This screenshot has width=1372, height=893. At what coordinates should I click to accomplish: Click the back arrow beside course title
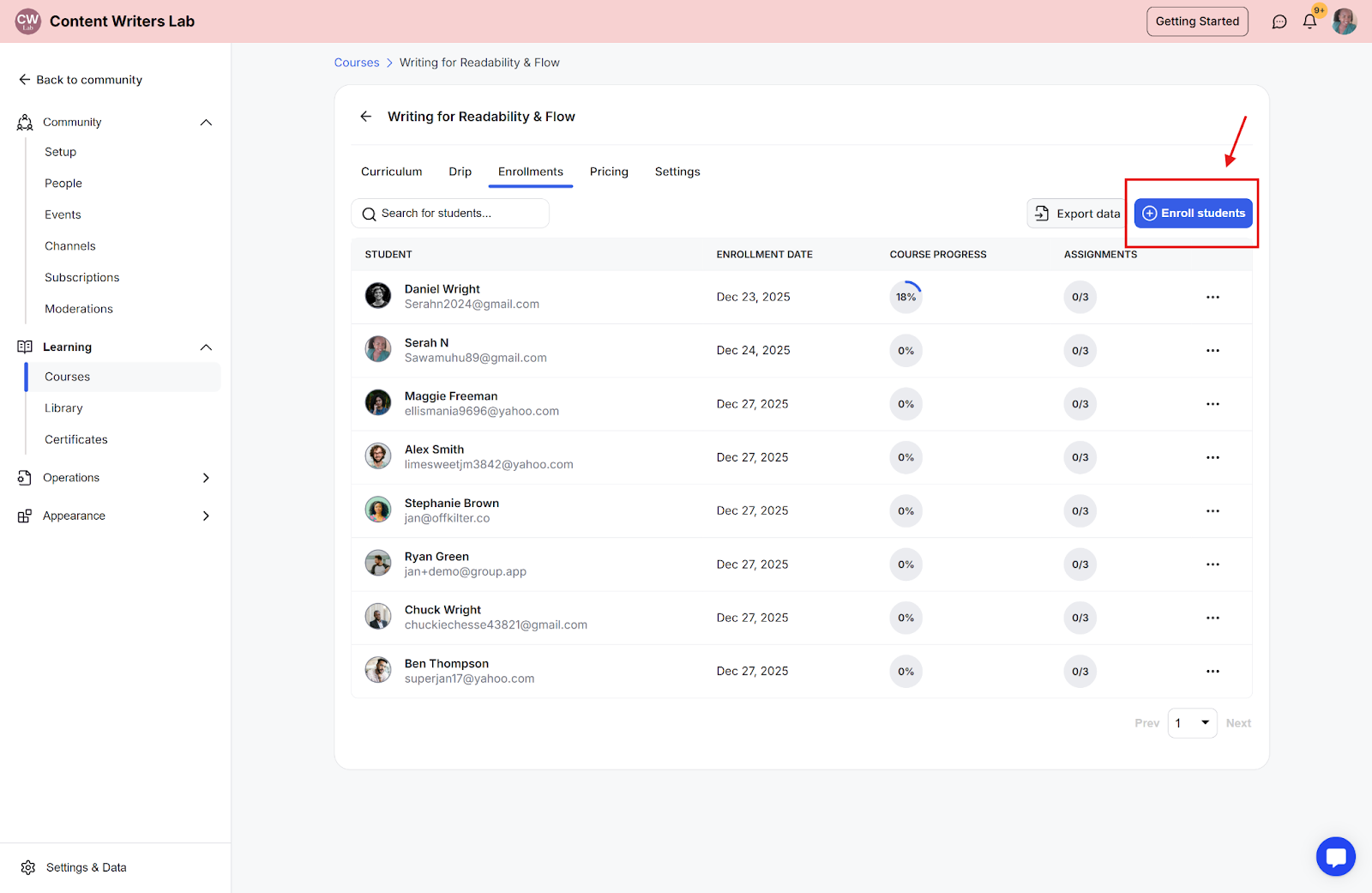[x=366, y=117]
